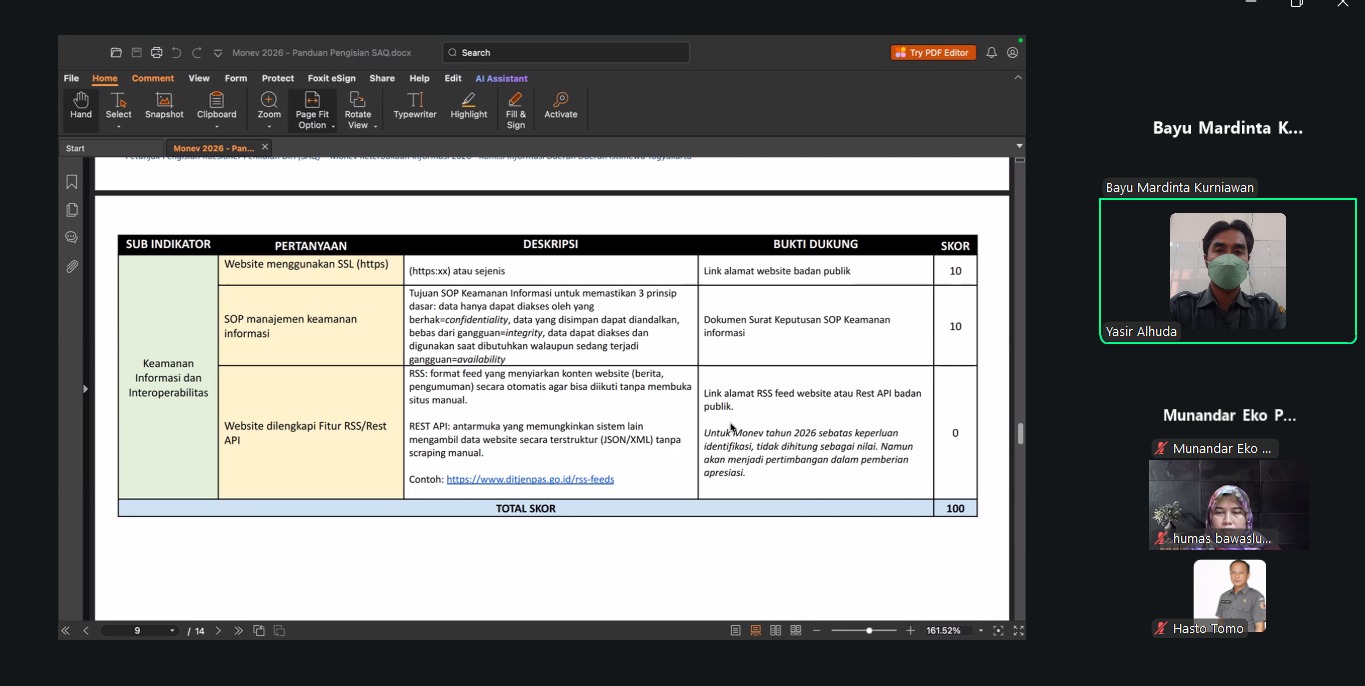Viewport: 1365px width, 686px height.
Task: Open Page Fit Option tool
Action: (x=312, y=110)
